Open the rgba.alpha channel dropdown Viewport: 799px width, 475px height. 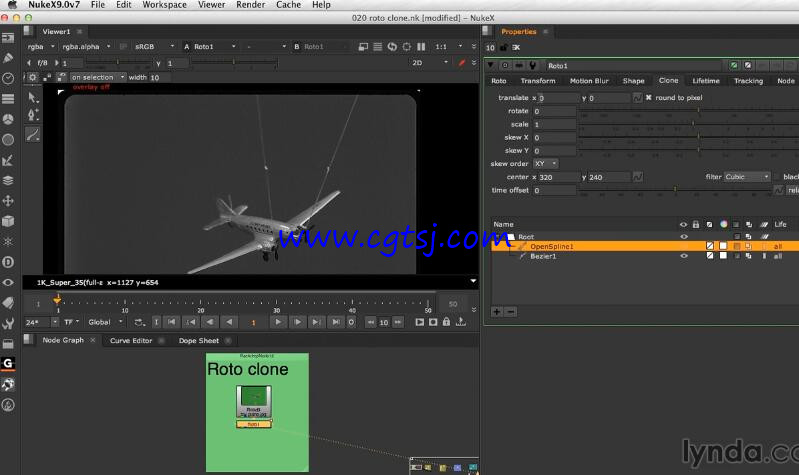86,46
